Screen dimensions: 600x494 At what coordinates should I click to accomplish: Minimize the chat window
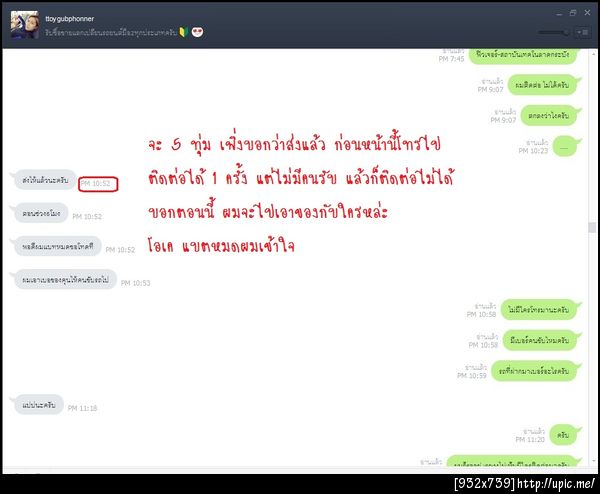pos(559,13)
